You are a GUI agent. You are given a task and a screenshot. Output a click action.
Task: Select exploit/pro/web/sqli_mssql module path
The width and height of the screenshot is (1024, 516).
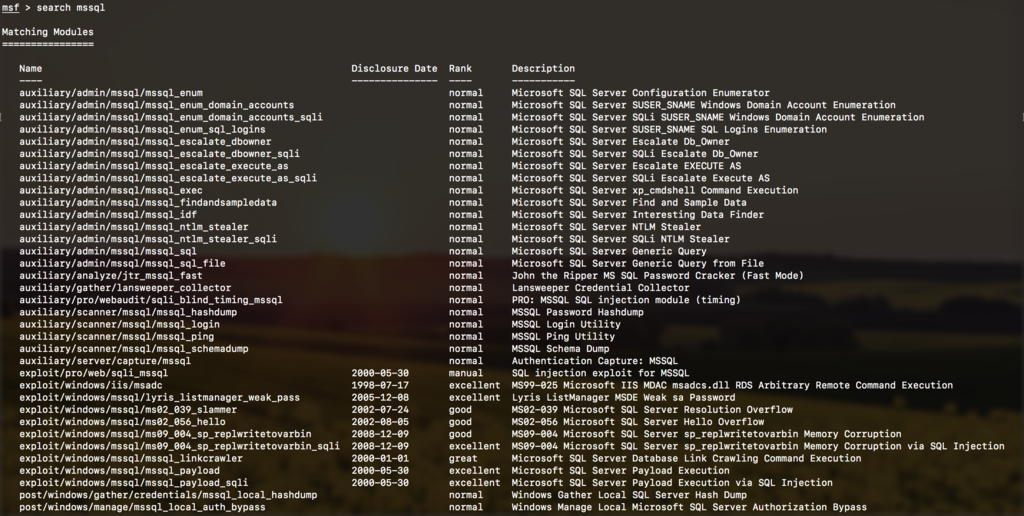[93, 374]
